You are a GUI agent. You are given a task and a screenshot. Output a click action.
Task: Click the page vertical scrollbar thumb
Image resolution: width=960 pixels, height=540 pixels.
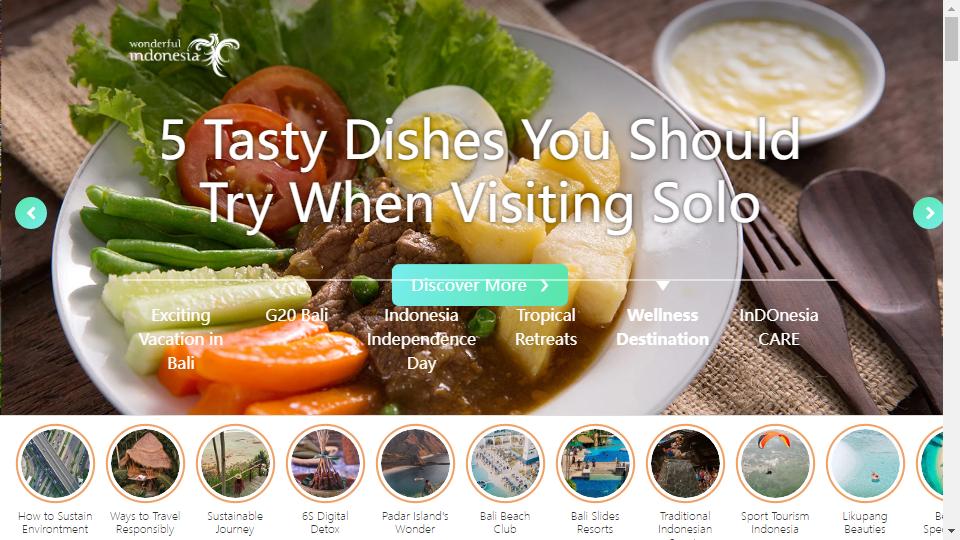[x=951, y=39]
